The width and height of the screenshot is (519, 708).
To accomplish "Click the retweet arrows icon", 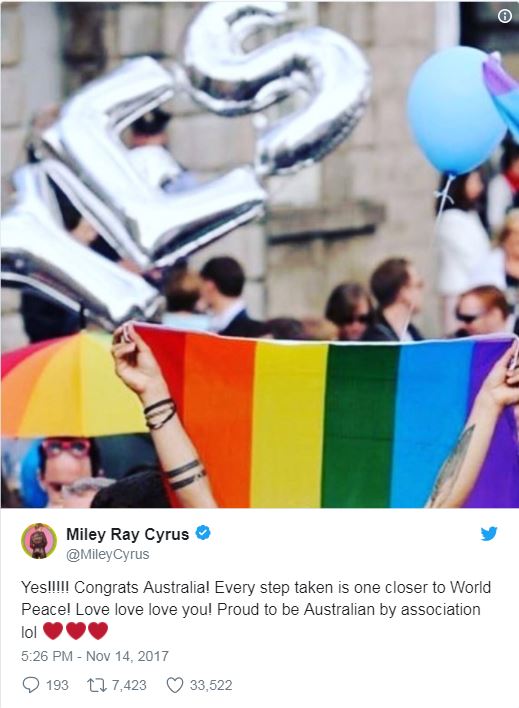I will tap(97, 685).
